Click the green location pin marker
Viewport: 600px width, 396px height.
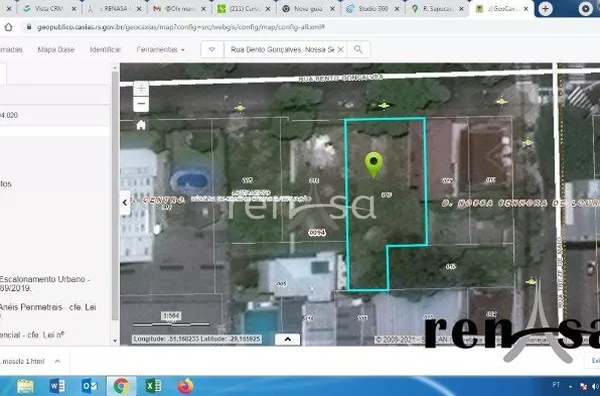click(373, 165)
